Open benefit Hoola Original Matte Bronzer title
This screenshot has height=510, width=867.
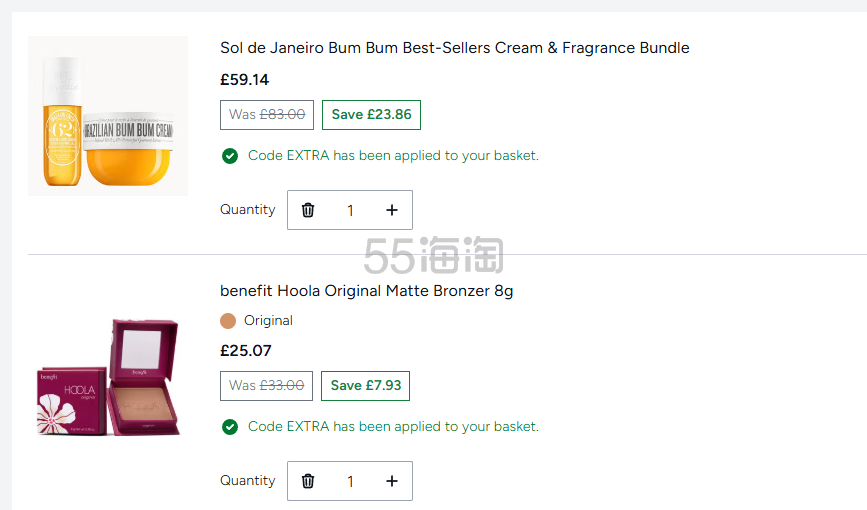click(366, 291)
